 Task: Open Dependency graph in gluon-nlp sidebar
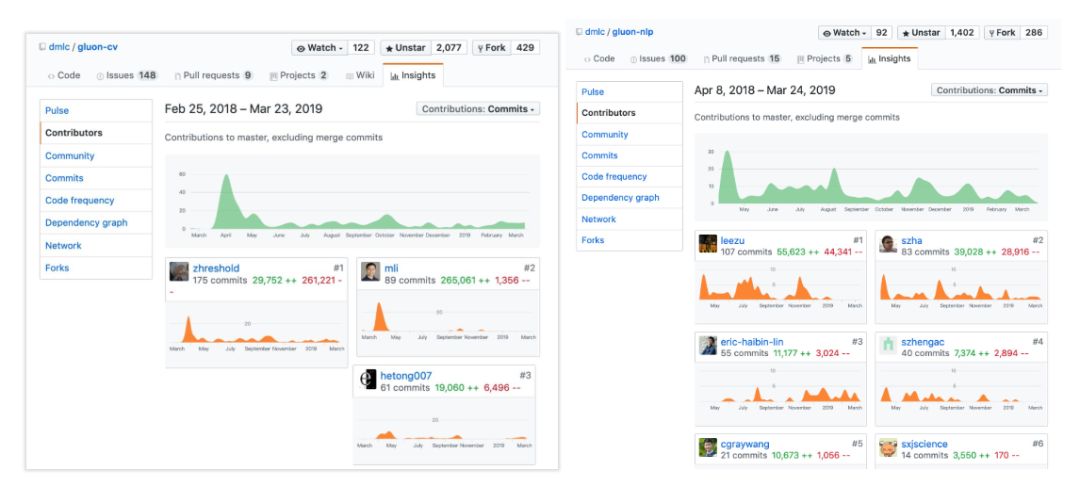(629, 197)
